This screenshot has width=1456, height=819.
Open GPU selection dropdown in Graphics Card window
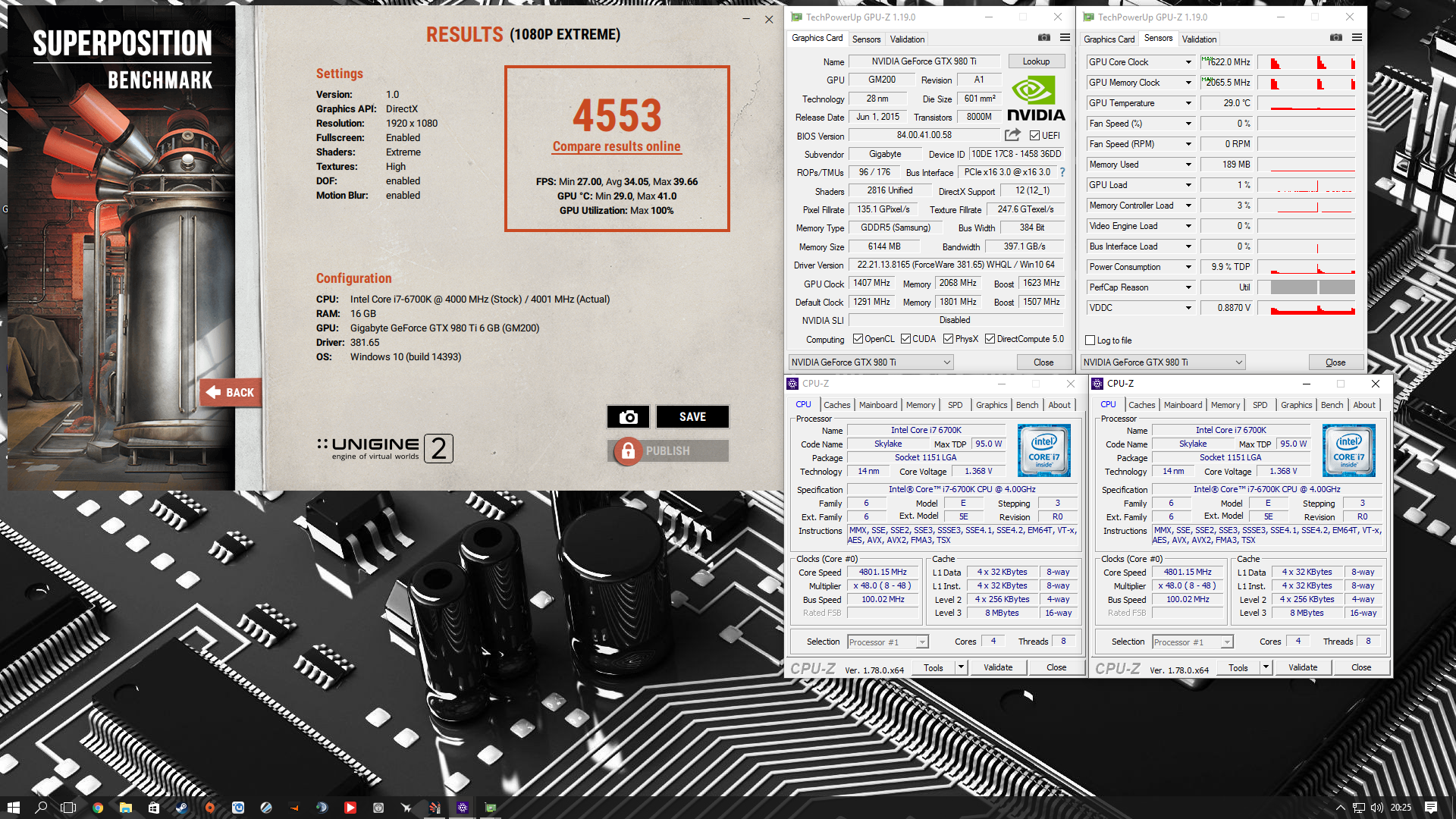pos(871,362)
